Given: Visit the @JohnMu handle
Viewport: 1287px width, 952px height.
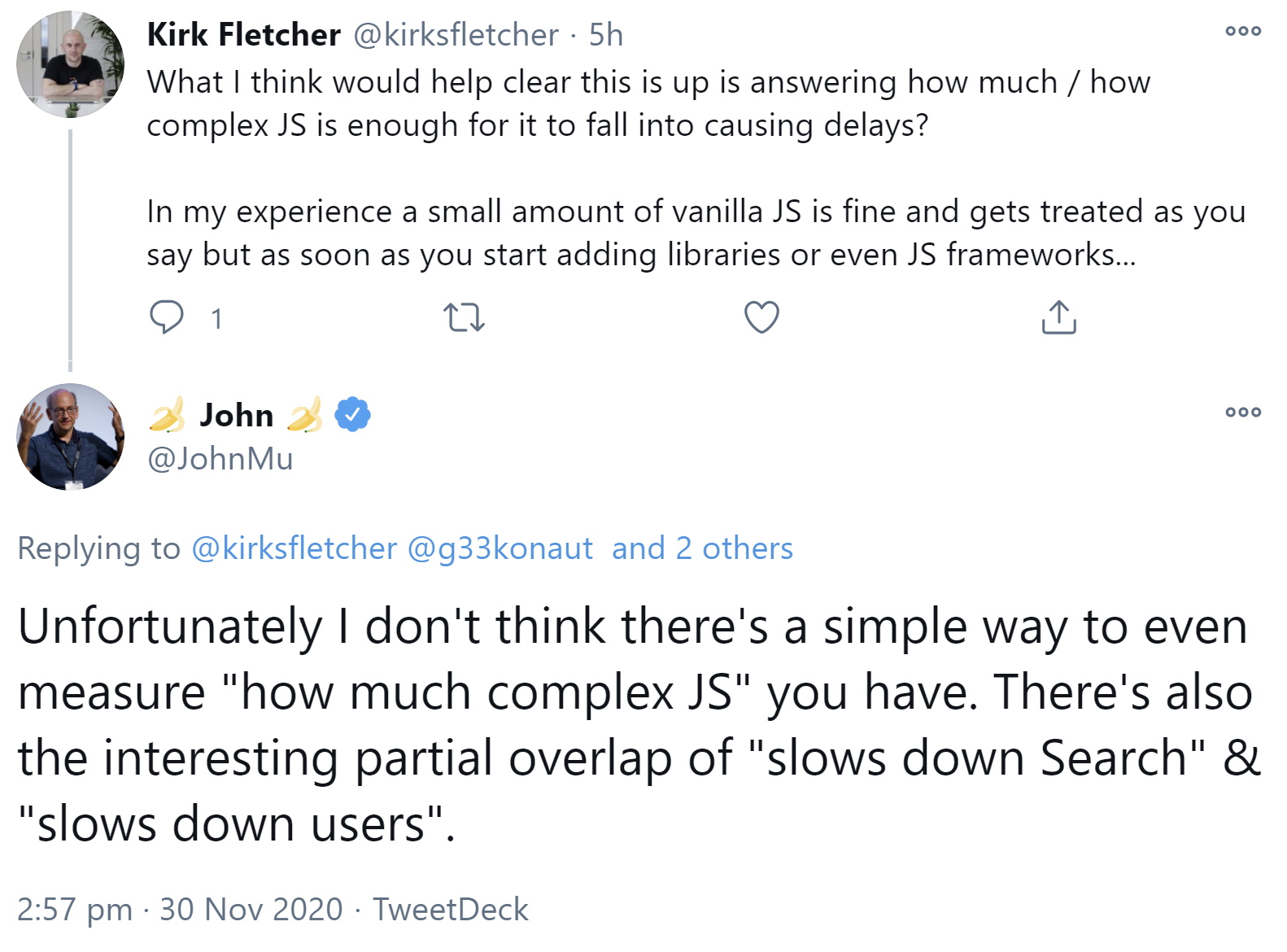Looking at the screenshot, I should (x=220, y=459).
